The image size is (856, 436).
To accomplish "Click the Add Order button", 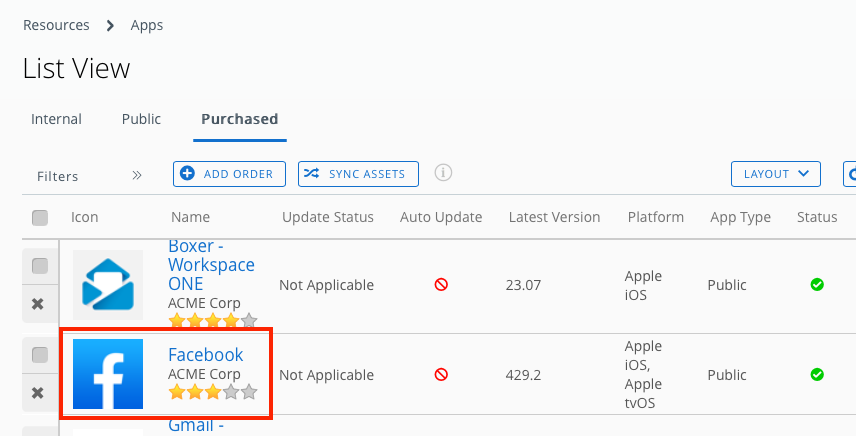I will pyautogui.click(x=229, y=174).
